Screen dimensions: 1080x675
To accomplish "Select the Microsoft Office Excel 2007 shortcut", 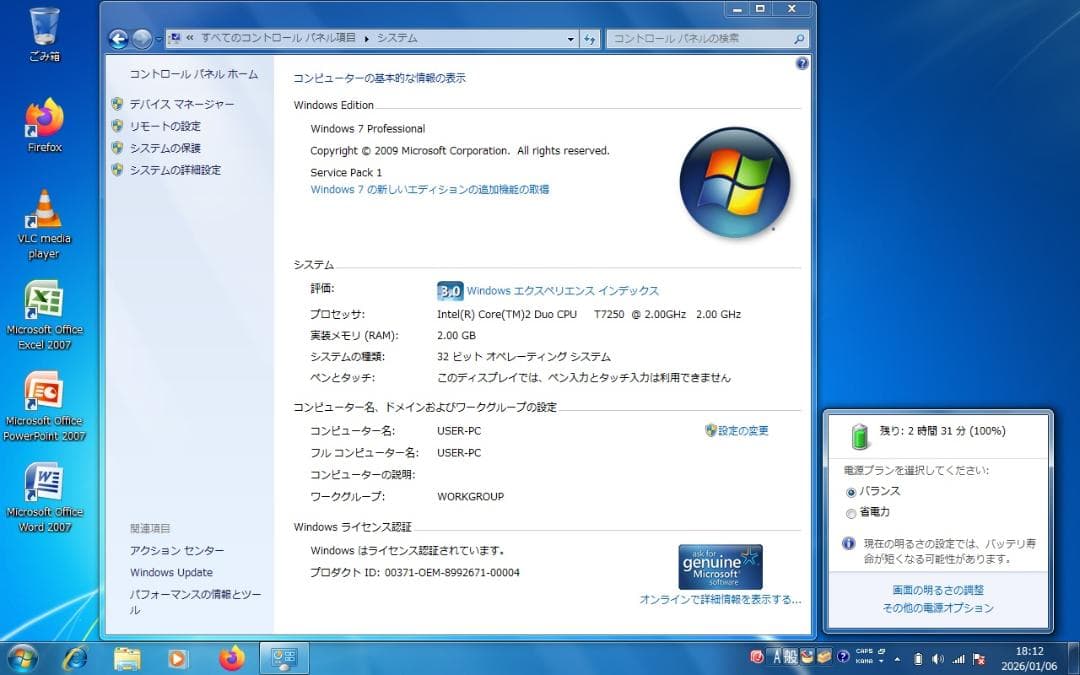I will (44, 315).
